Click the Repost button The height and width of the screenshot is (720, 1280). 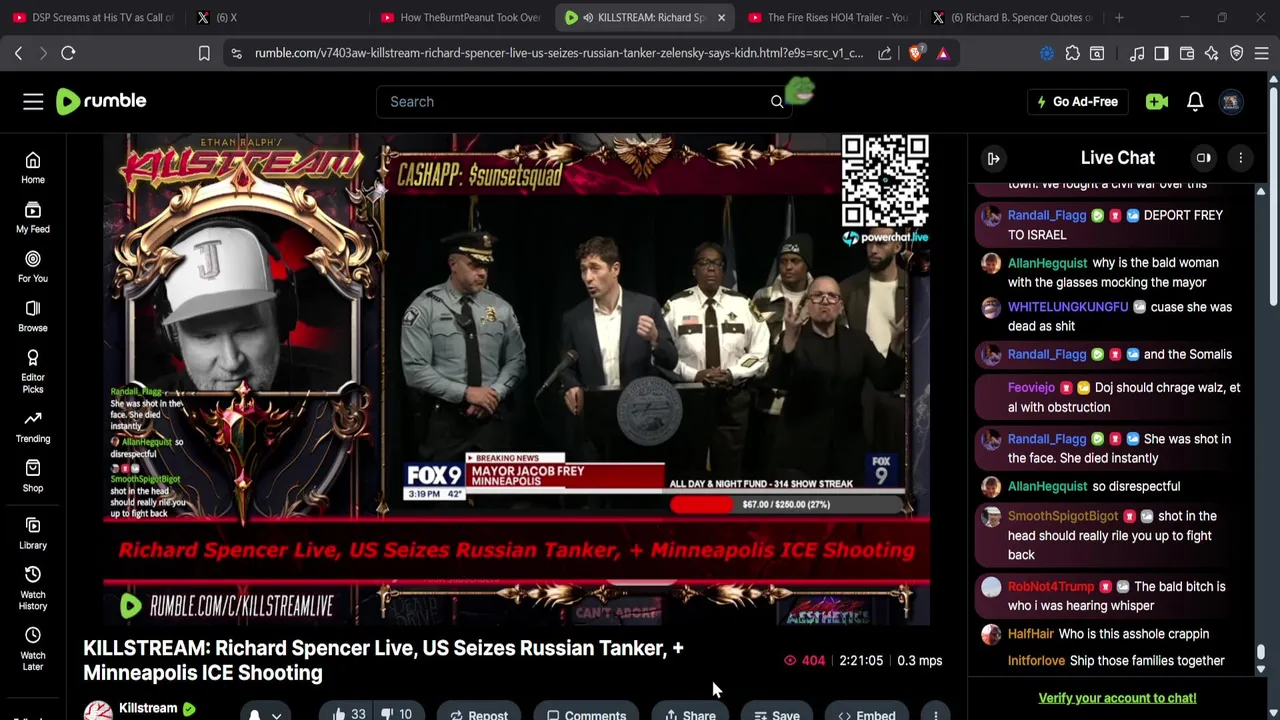[x=479, y=714]
